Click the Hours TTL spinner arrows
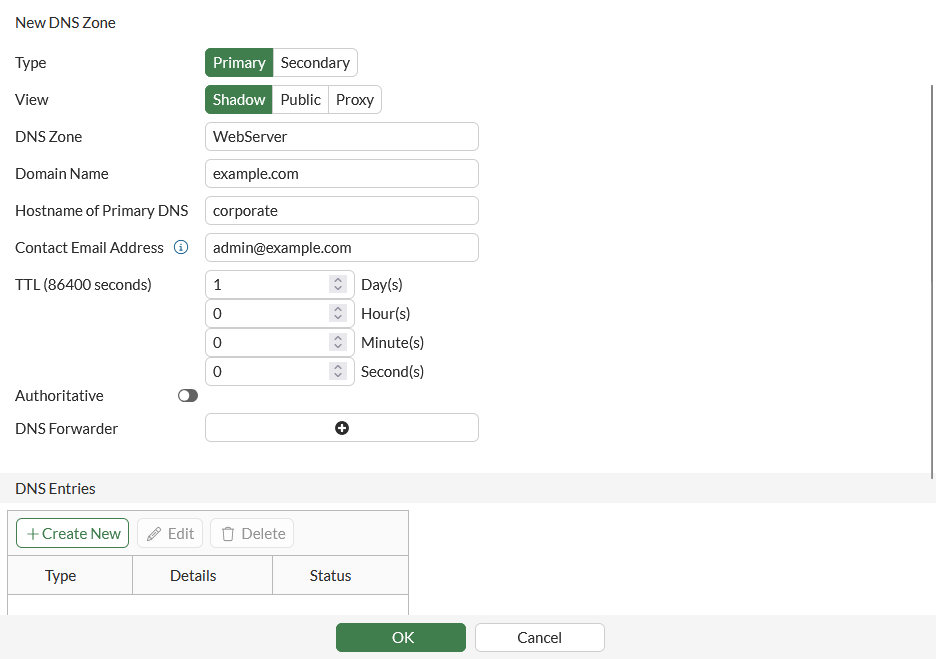The width and height of the screenshot is (936, 659). [338, 314]
